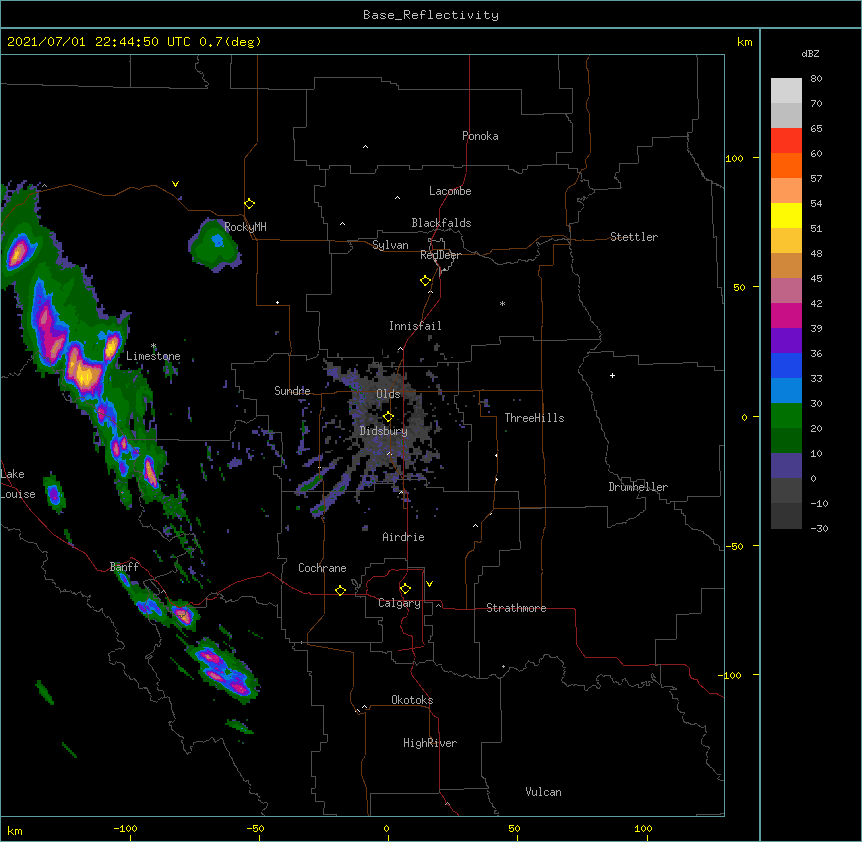Click the Olds city label
The width and height of the screenshot is (862, 842).
(388, 394)
